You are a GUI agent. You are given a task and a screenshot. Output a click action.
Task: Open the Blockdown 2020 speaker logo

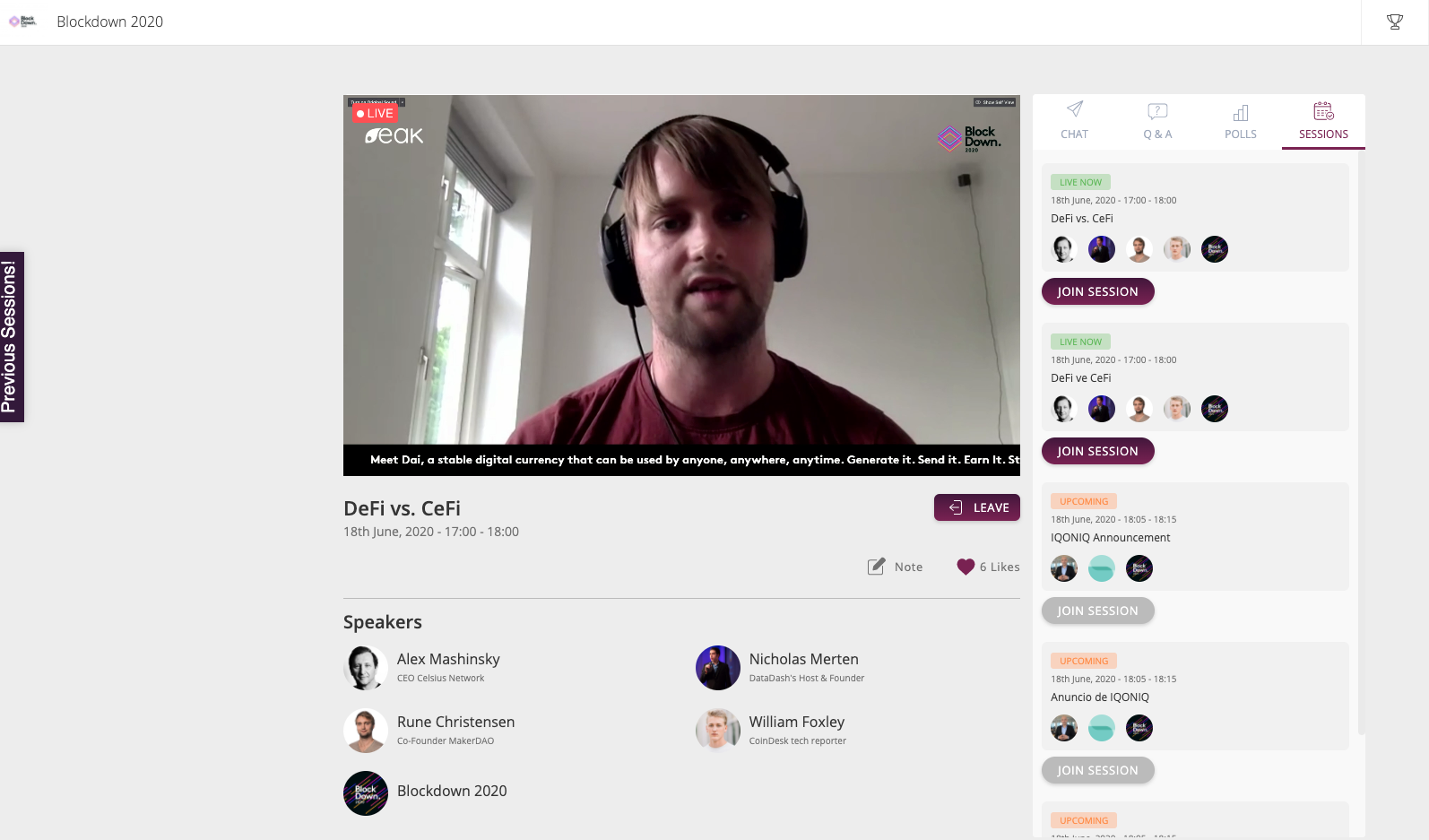click(x=366, y=793)
